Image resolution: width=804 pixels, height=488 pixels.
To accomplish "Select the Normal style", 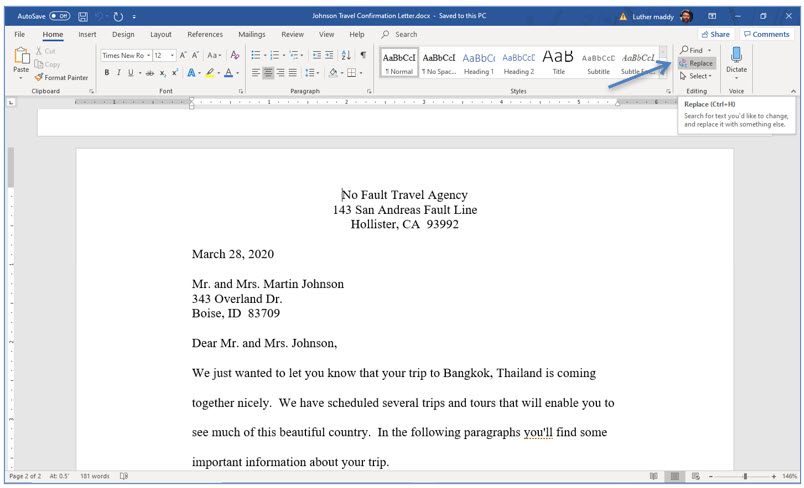I will point(399,63).
